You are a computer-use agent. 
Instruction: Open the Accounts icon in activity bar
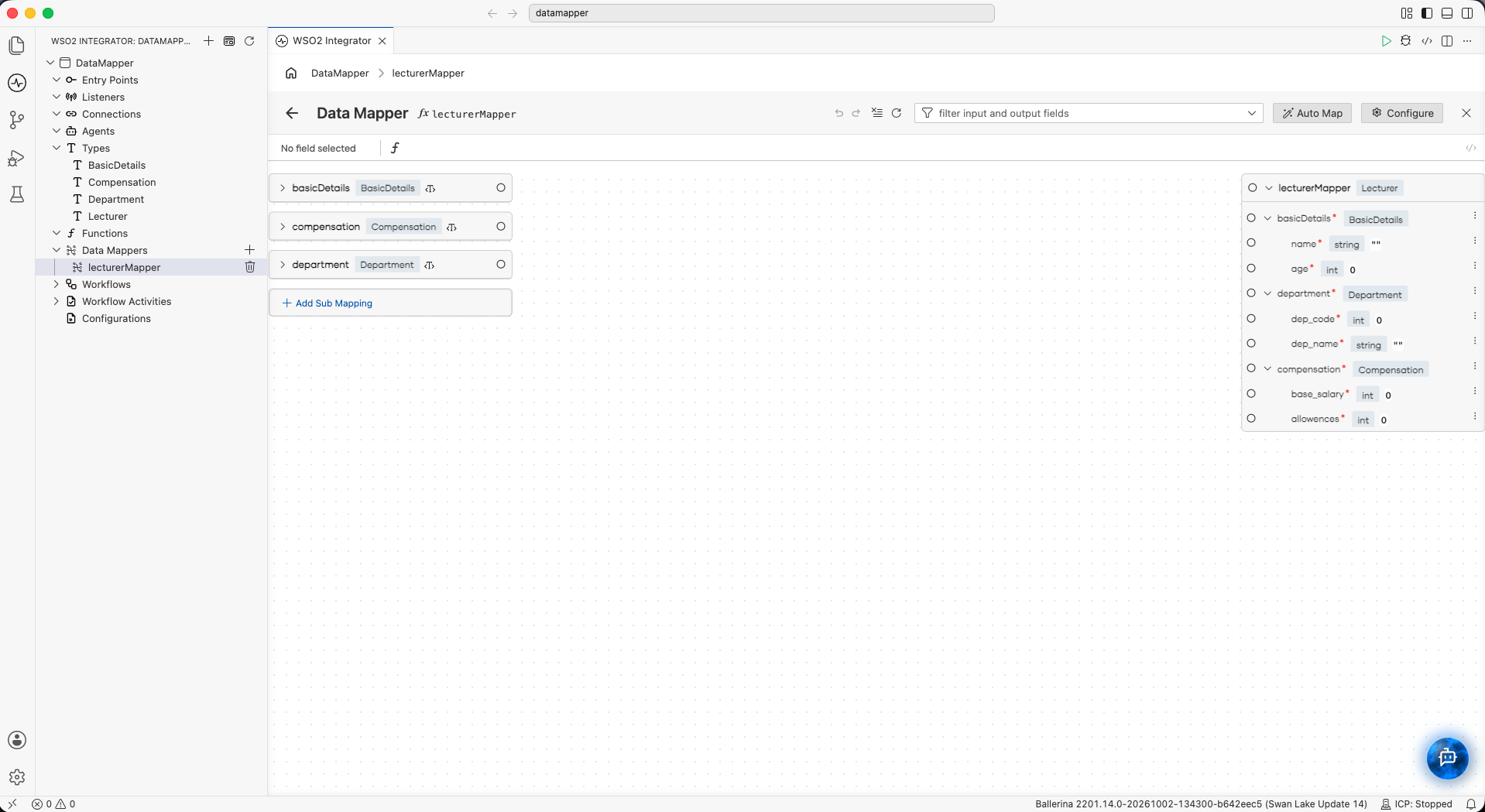pos(17,740)
